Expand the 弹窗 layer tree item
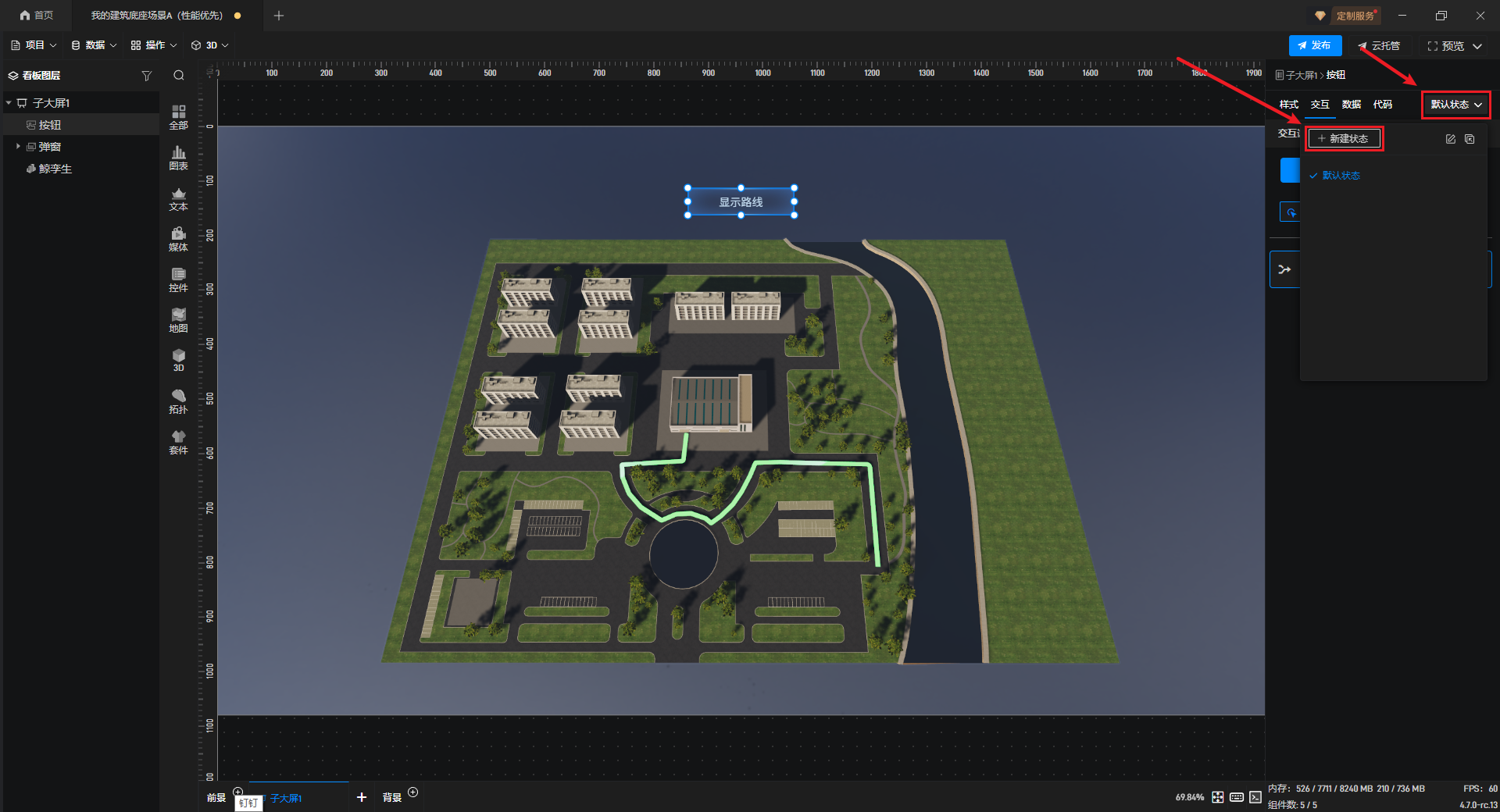The height and width of the screenshot is (812, 1500). (18, 147)
